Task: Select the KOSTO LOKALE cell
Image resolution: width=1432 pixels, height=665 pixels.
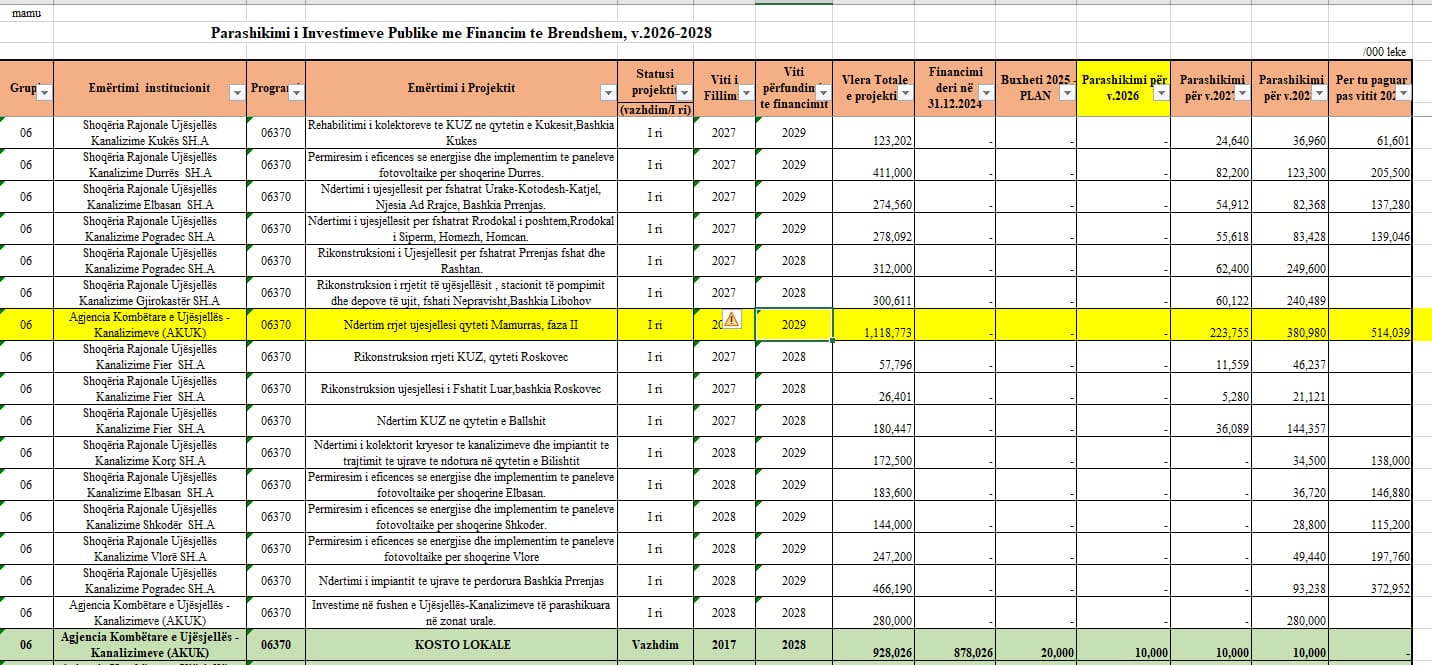Action: (x=461, y=644)
